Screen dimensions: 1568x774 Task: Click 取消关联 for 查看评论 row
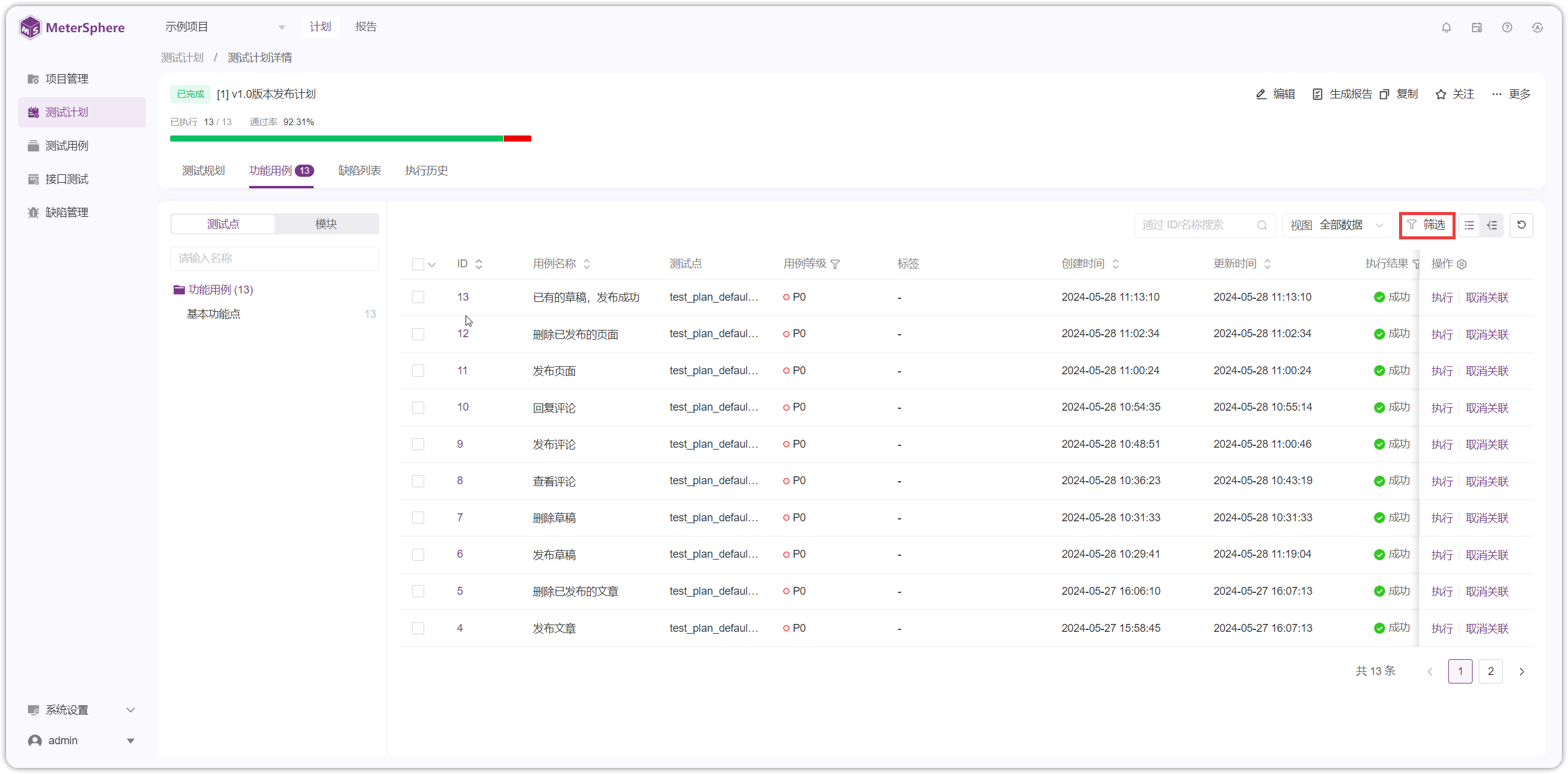pyautogui.click(x=1487, y=481)
